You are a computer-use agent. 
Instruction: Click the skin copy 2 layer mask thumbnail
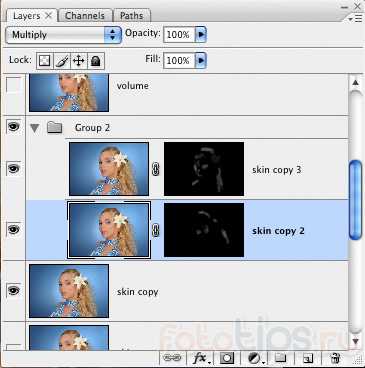[x=204, y=230]
